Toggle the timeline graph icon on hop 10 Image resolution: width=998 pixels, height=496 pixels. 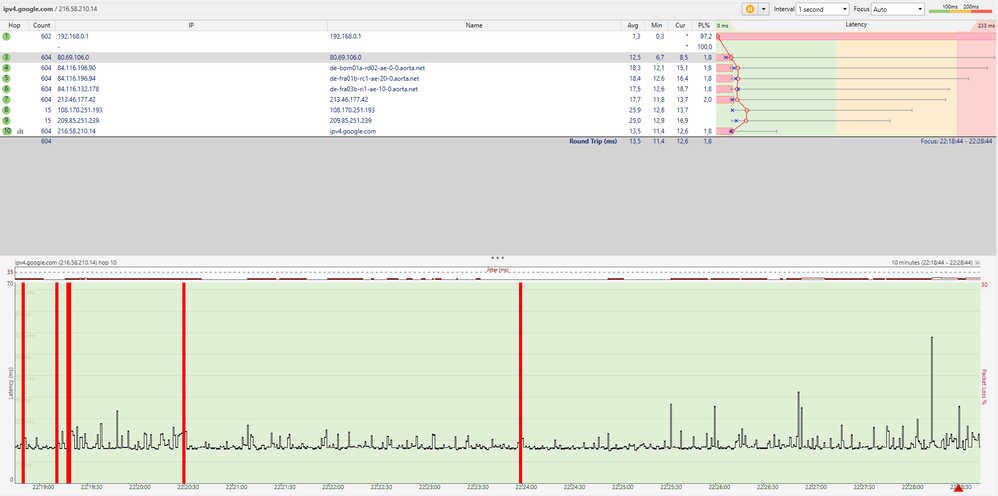click(x=20, y=131)
